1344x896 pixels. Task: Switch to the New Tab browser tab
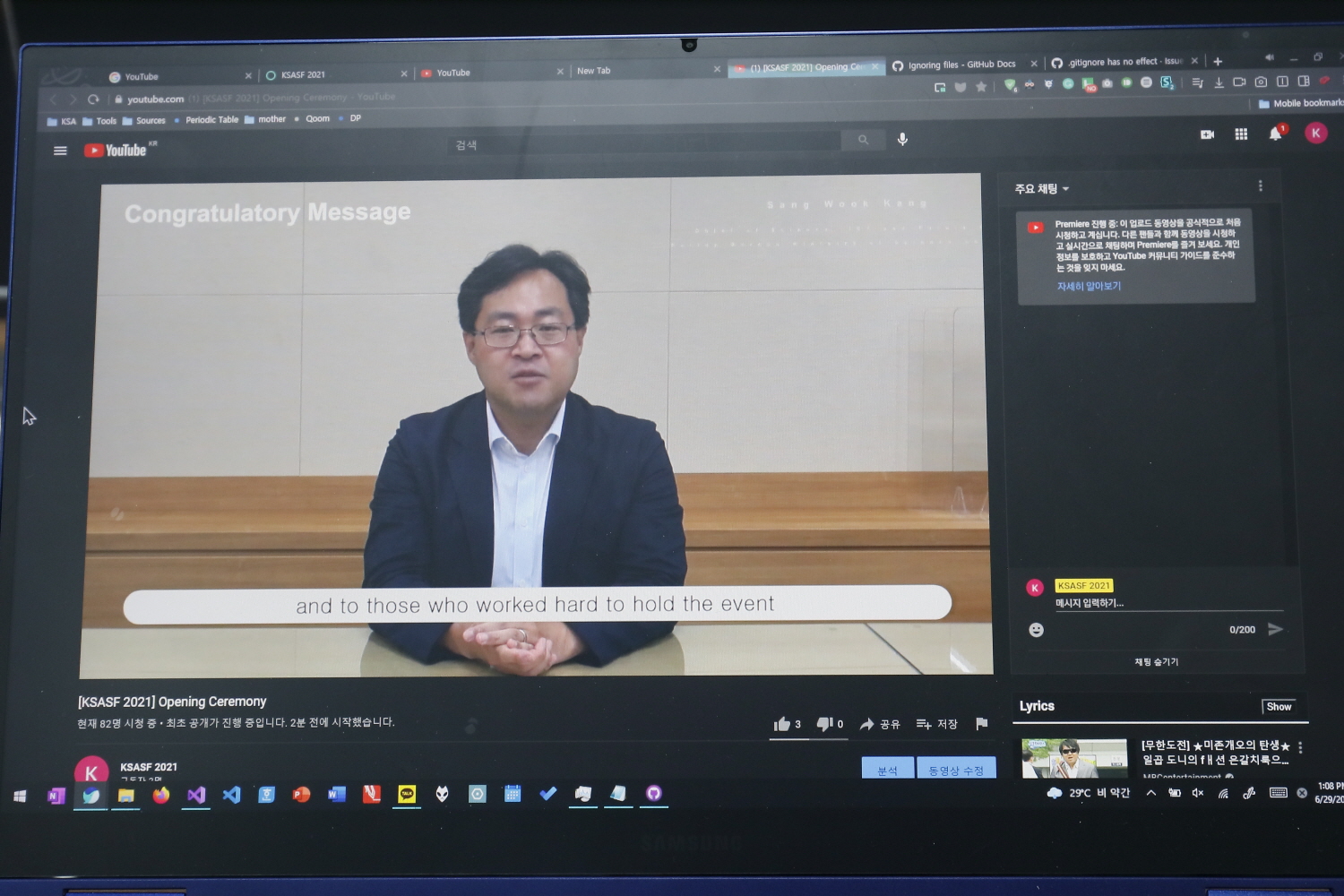pyautogui.click(x=647, y=71)
